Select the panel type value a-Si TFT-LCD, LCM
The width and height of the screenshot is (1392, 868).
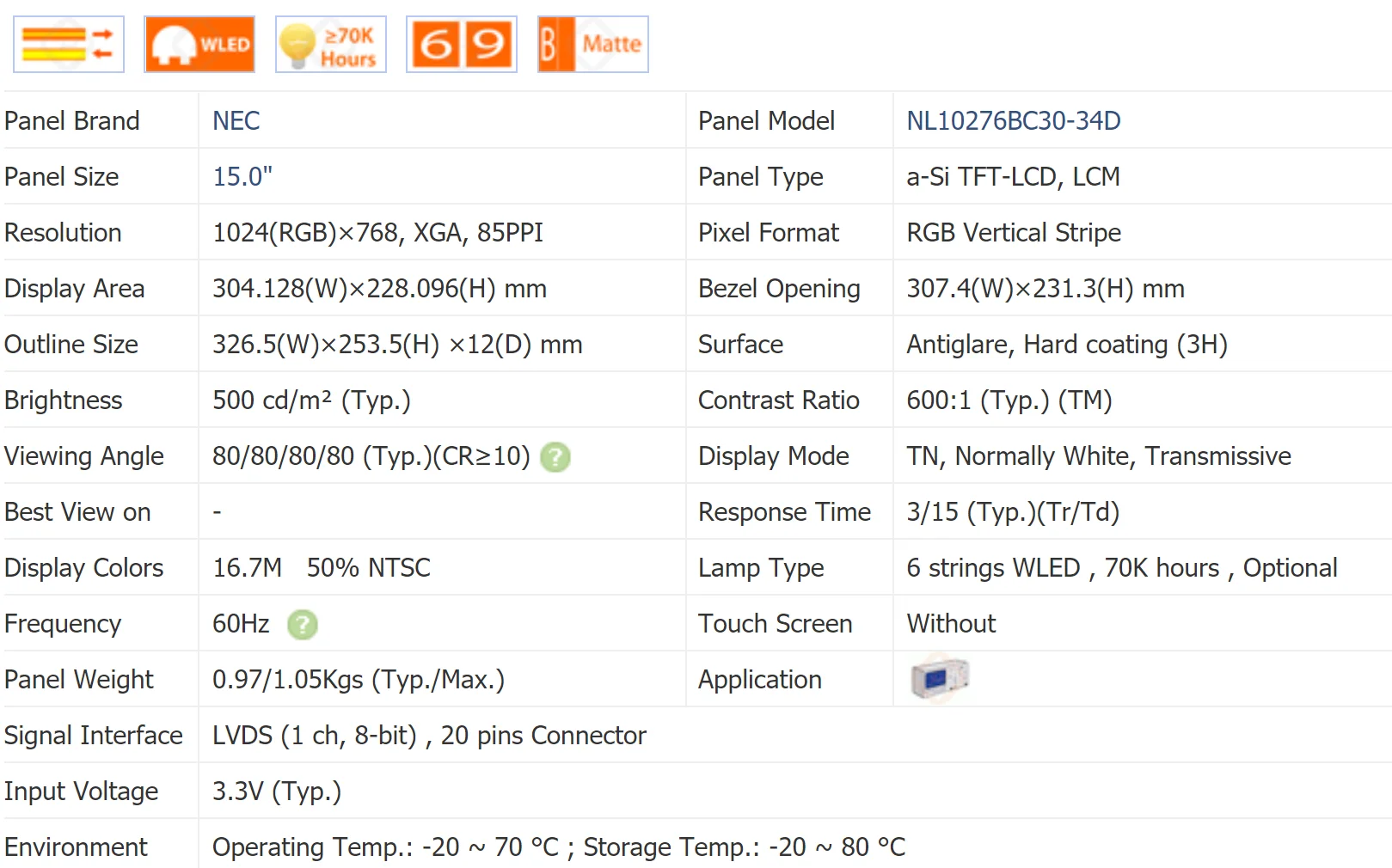pyautogui.click(x=1013, y=177)
